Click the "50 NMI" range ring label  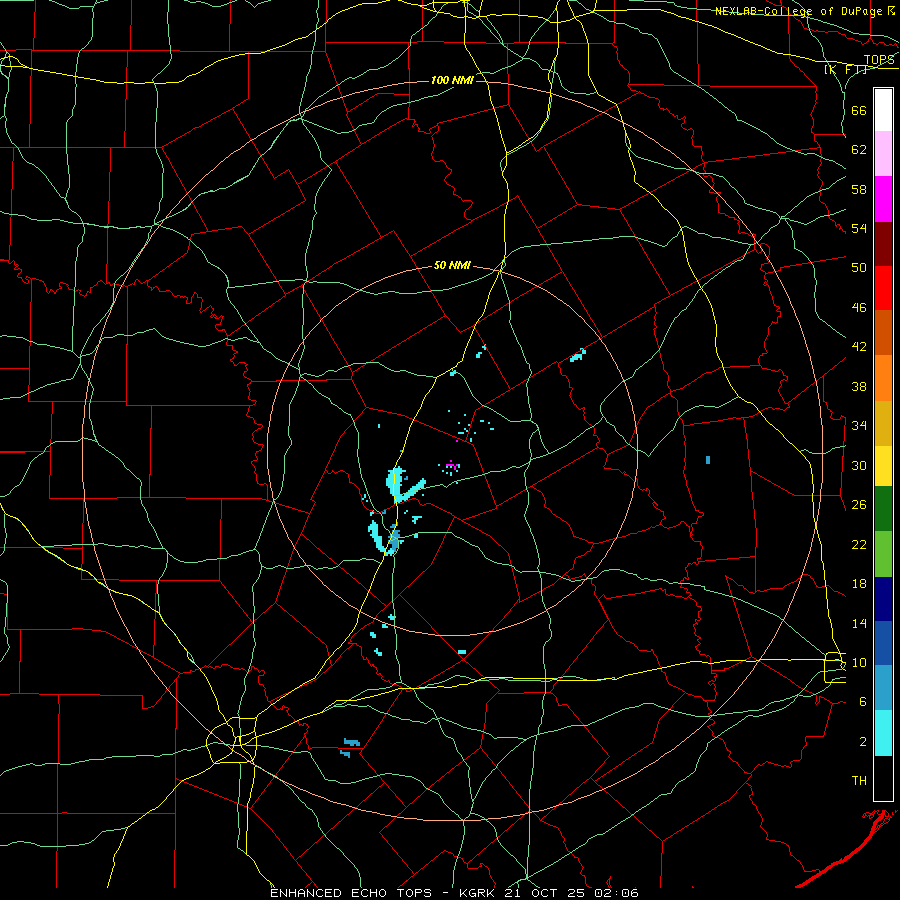(452, 265)
